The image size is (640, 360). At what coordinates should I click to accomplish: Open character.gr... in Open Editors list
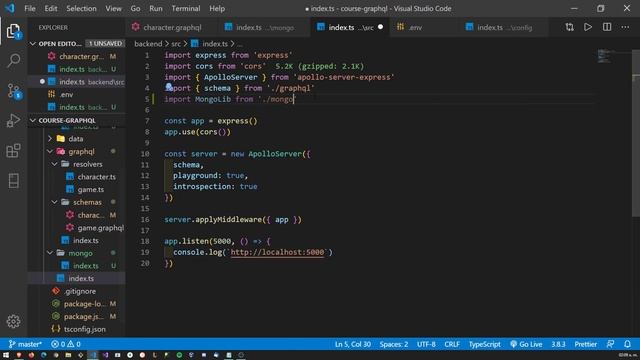[x=82, y=56]
